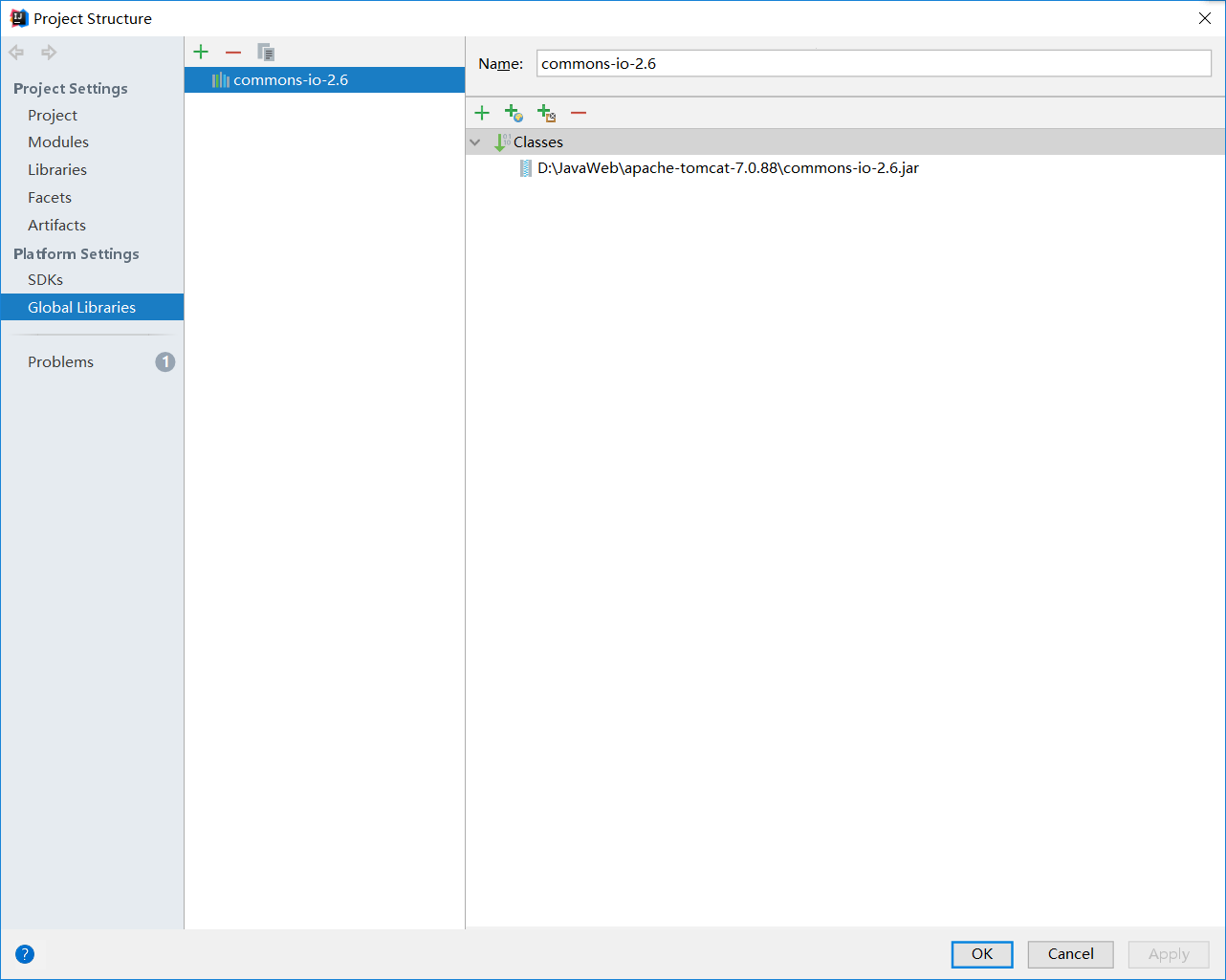1226x980 pixels.
Task: Click the exclude roots plus icon
Action: (x=546, y=113)
